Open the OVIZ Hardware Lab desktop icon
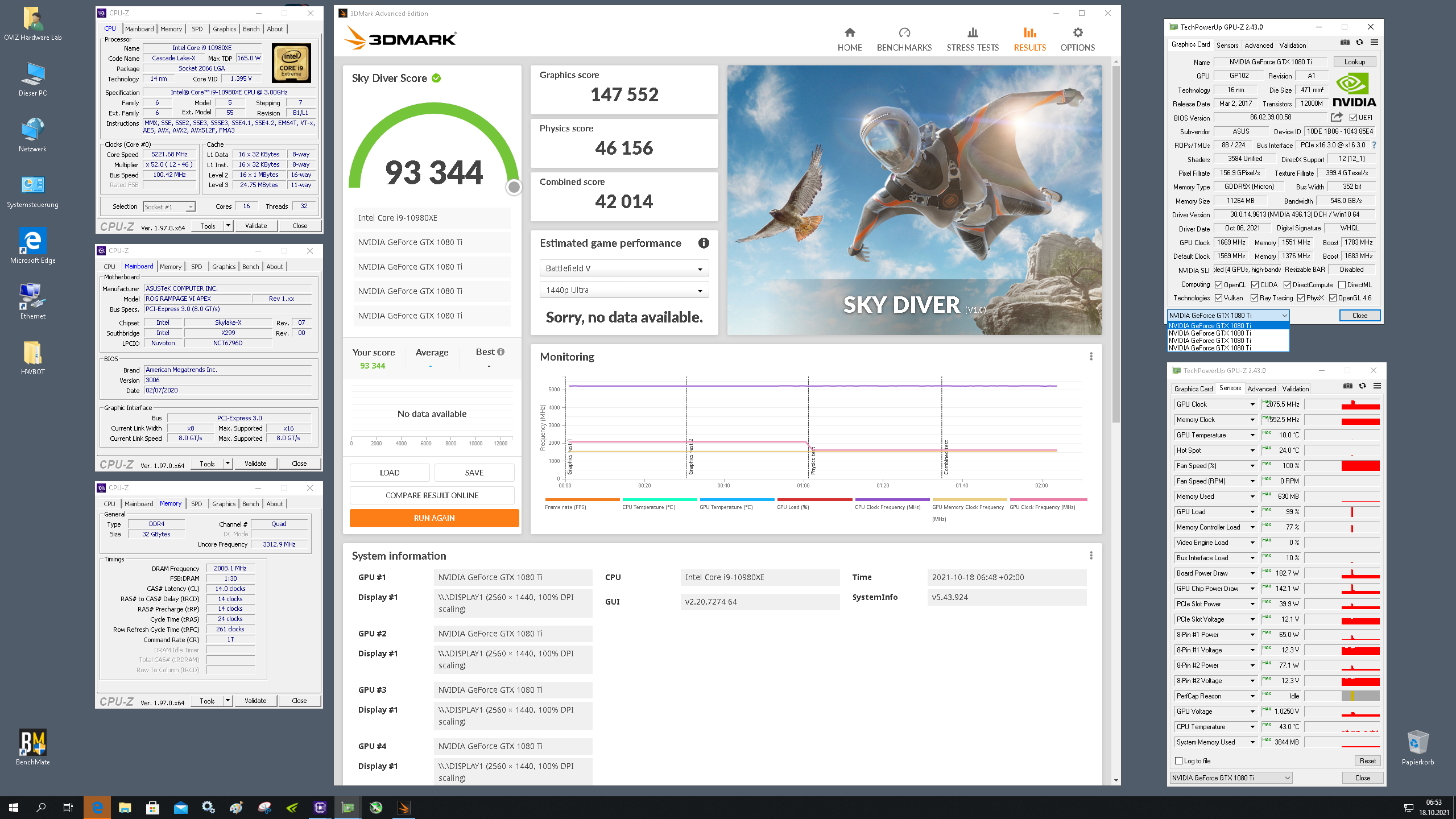This screenshot has width=1456, height=819. (33, 24)
